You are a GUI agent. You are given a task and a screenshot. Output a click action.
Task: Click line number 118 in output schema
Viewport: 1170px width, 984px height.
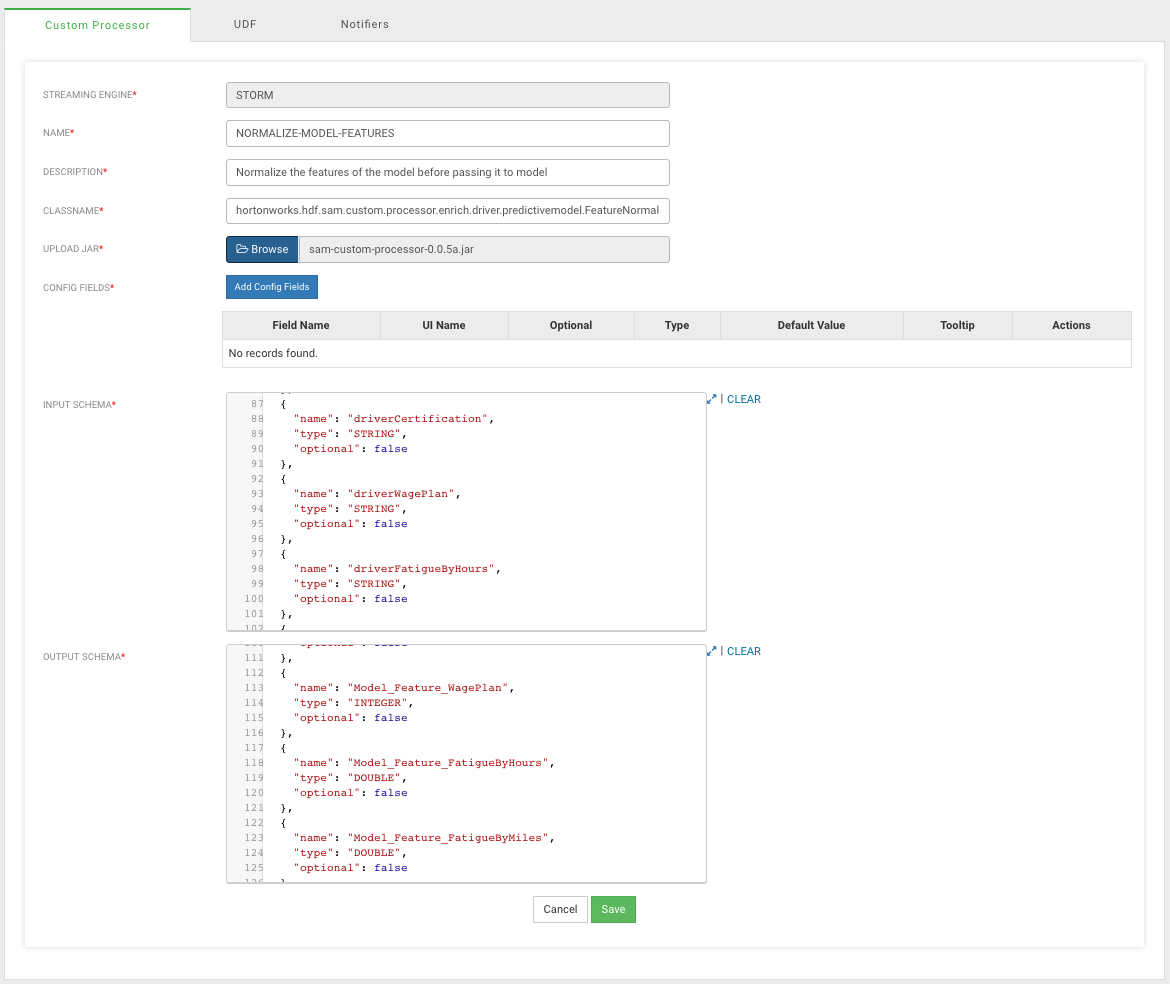point(254,763)
